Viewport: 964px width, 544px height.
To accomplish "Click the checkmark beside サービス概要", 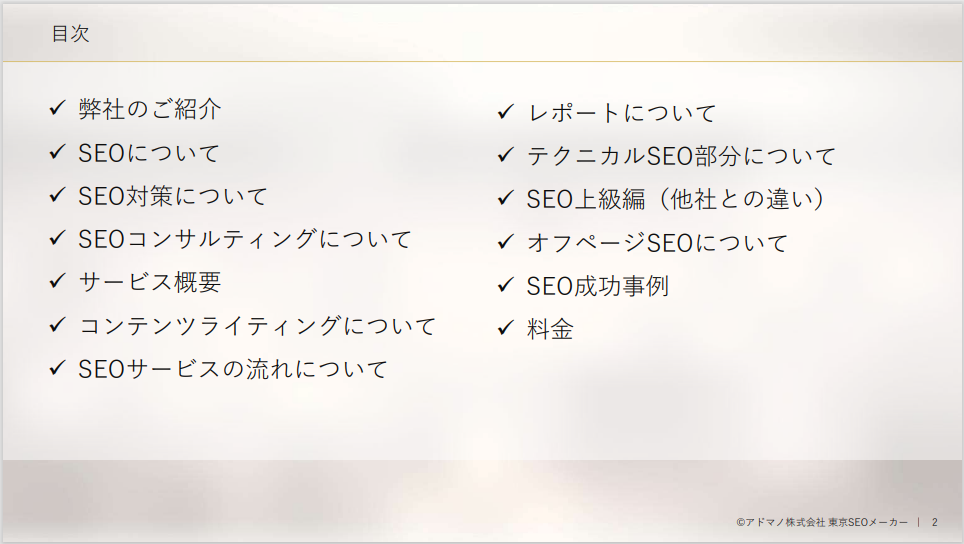I will pyautogui.click(x=57, y=281).
